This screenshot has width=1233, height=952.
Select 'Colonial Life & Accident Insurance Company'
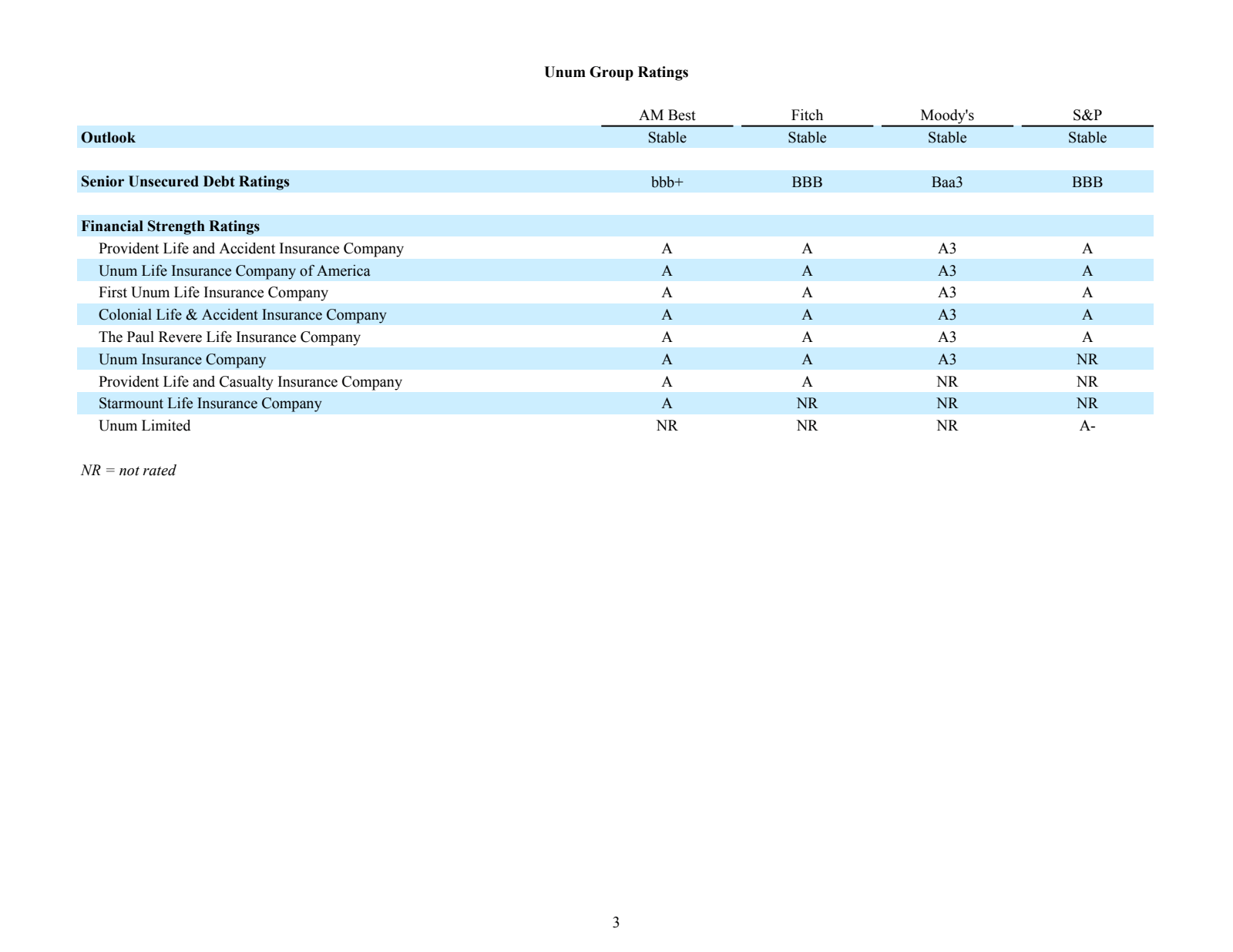click(x=242, y=314)
